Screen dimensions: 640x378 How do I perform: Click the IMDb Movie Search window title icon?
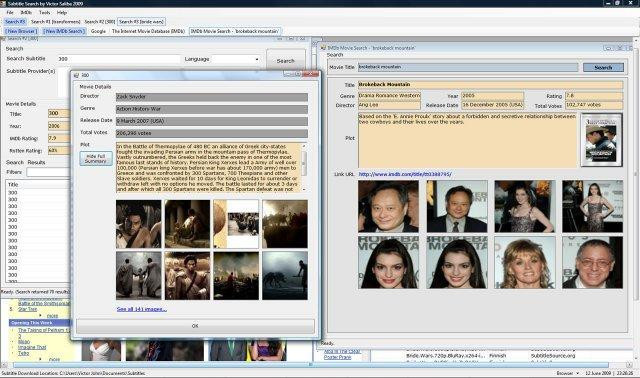(x=323, y=48)
